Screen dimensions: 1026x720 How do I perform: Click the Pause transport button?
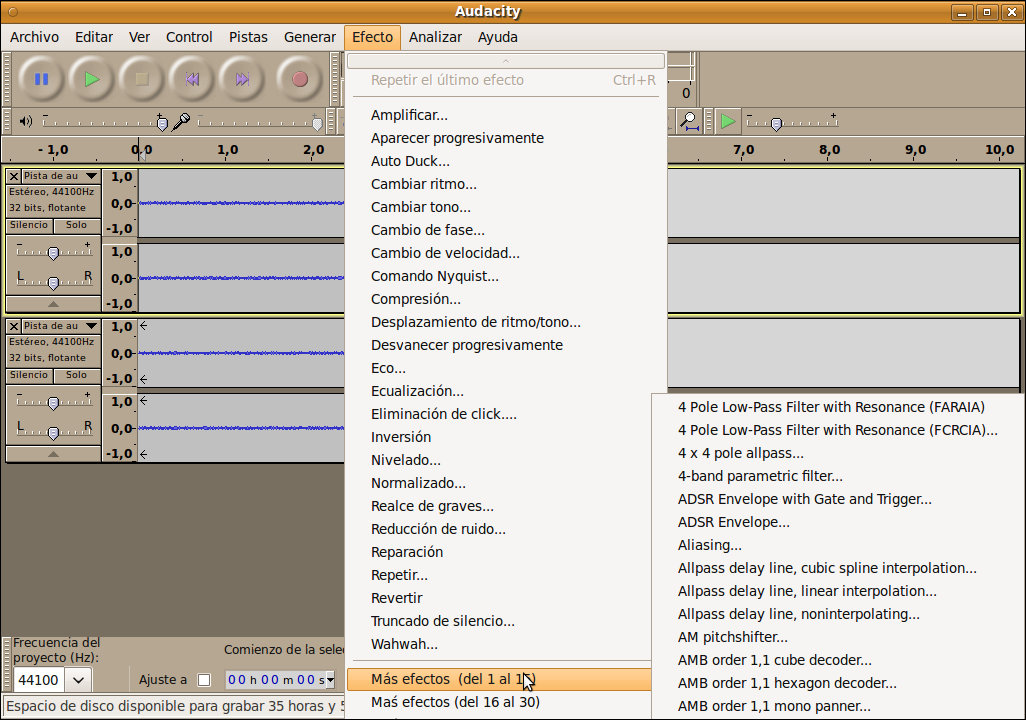(x=41, y=79)
